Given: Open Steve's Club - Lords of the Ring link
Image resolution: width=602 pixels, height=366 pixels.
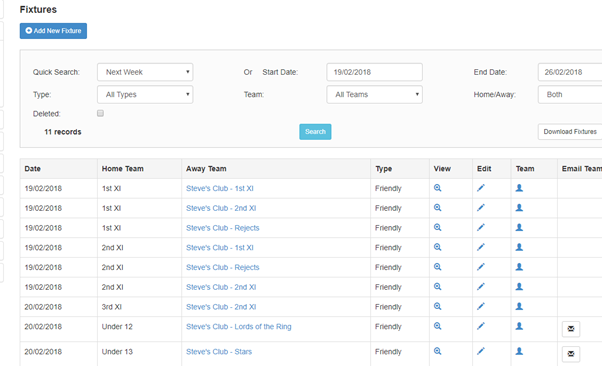Looking at the screenshot, I should (238, 326).
